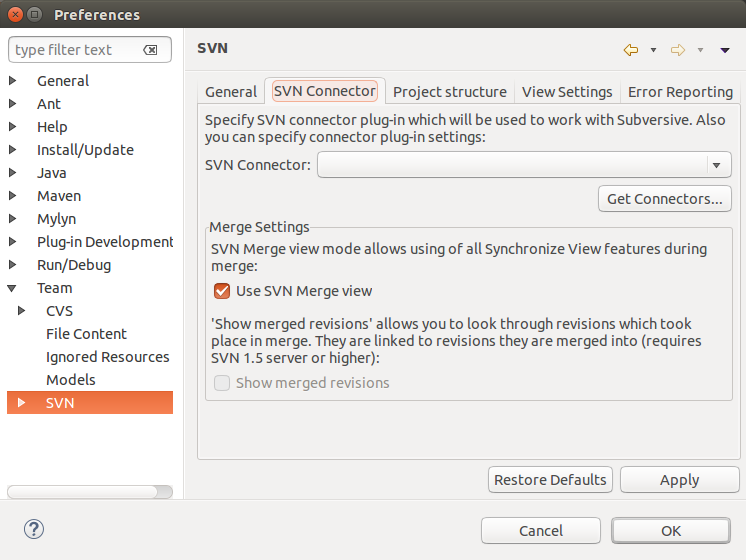Select the Help item label
The height and width of the screenshot is (560, 746).
click(x=52, y=127)
